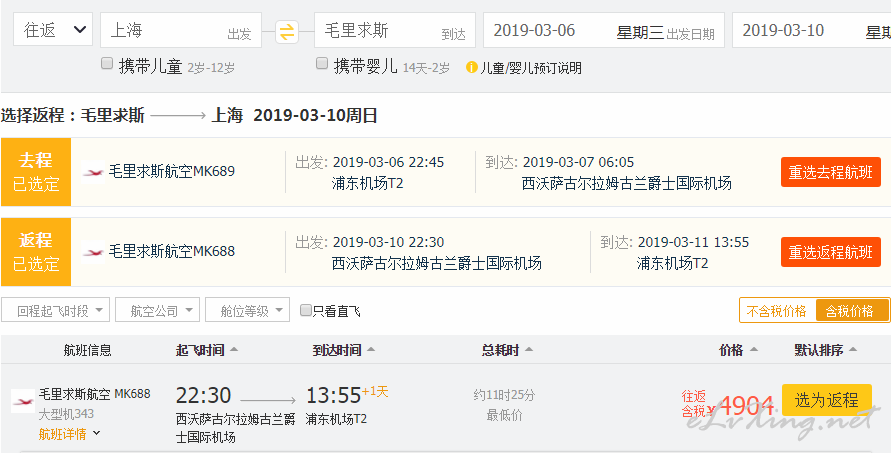Click Air Mauritius logo in outbound row

pos(93,172)
